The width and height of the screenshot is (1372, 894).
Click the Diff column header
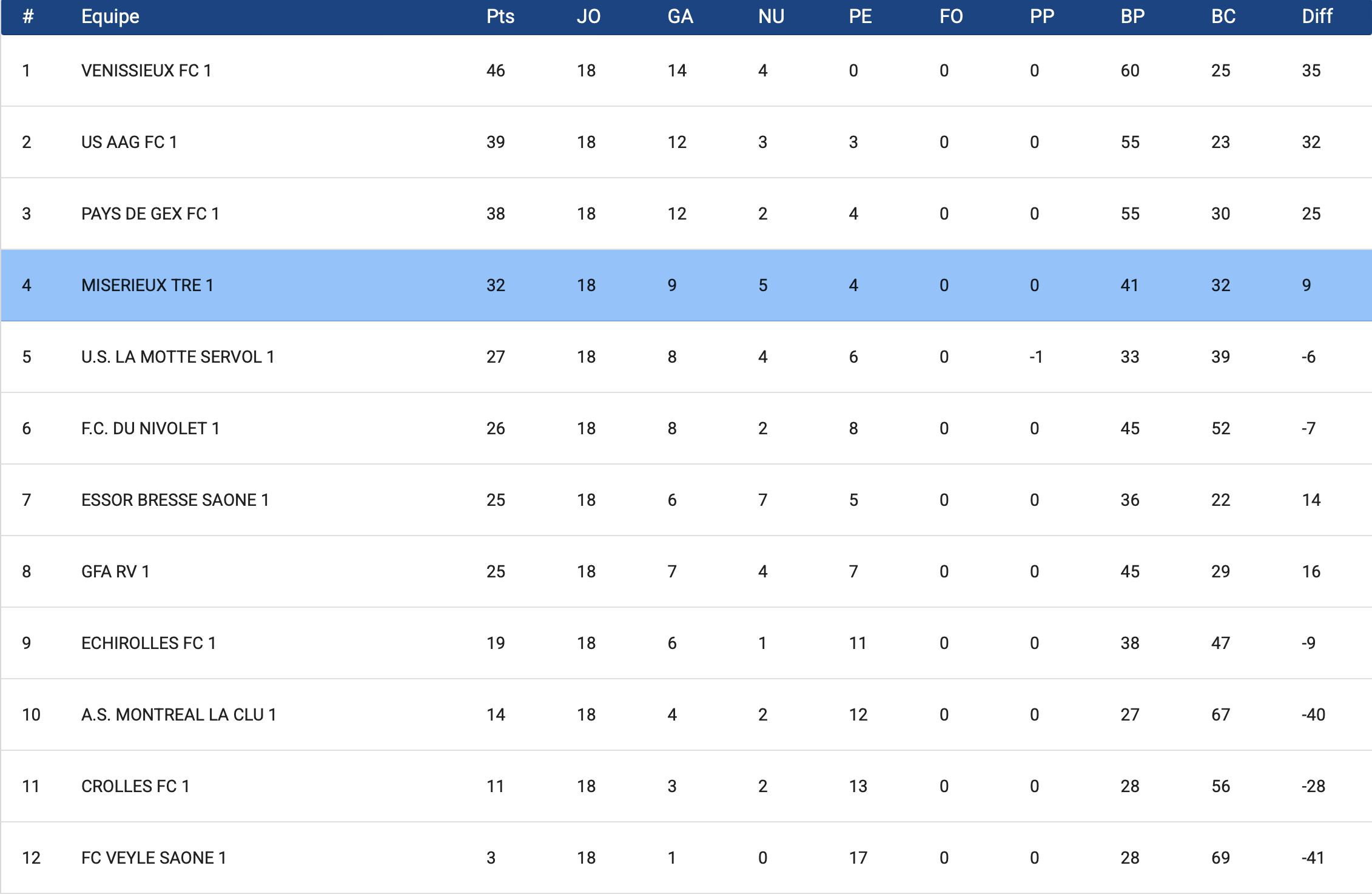(x=1317, y=16)
